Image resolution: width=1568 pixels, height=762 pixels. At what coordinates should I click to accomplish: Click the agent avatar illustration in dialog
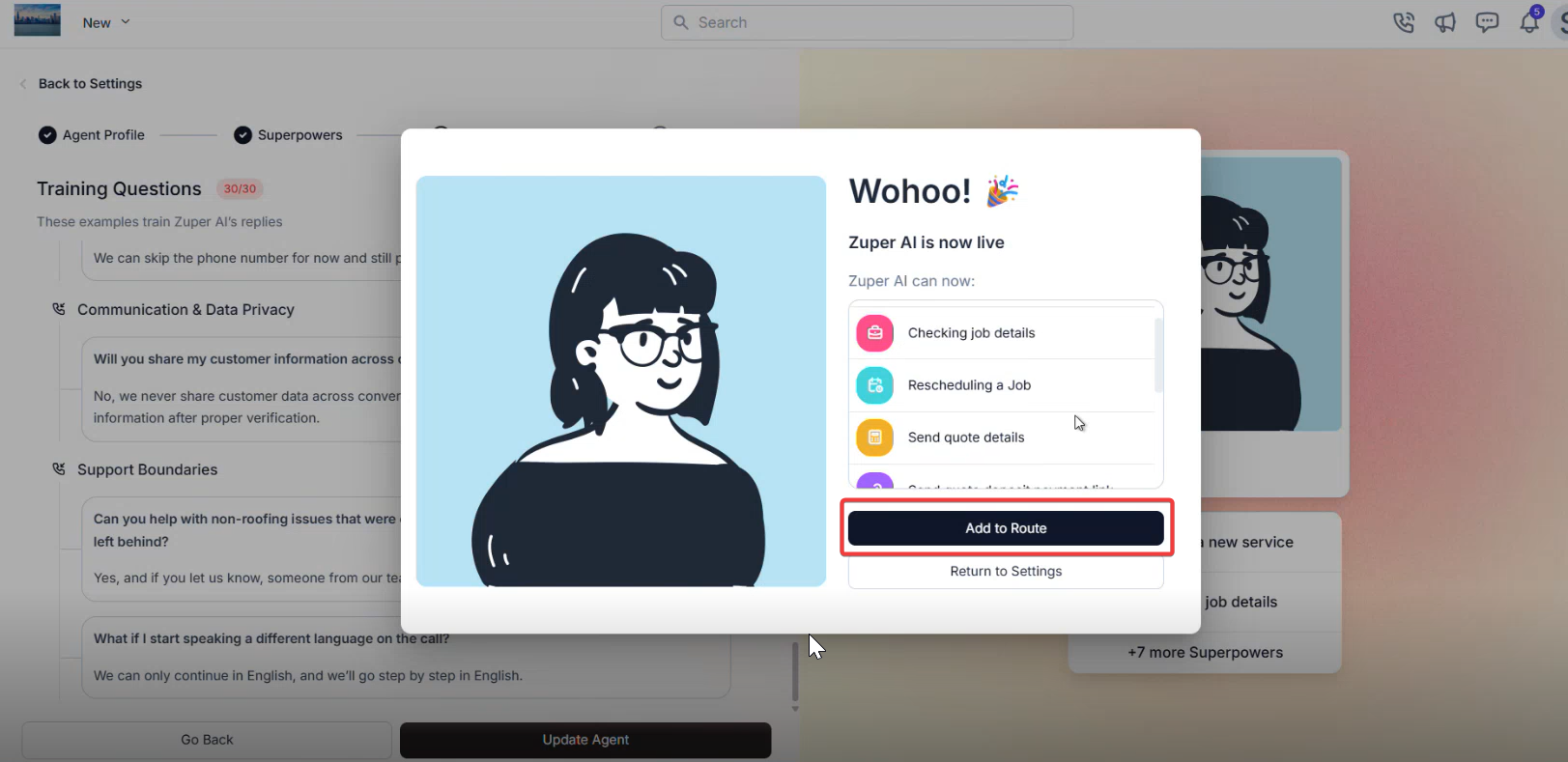pos(621,381)
